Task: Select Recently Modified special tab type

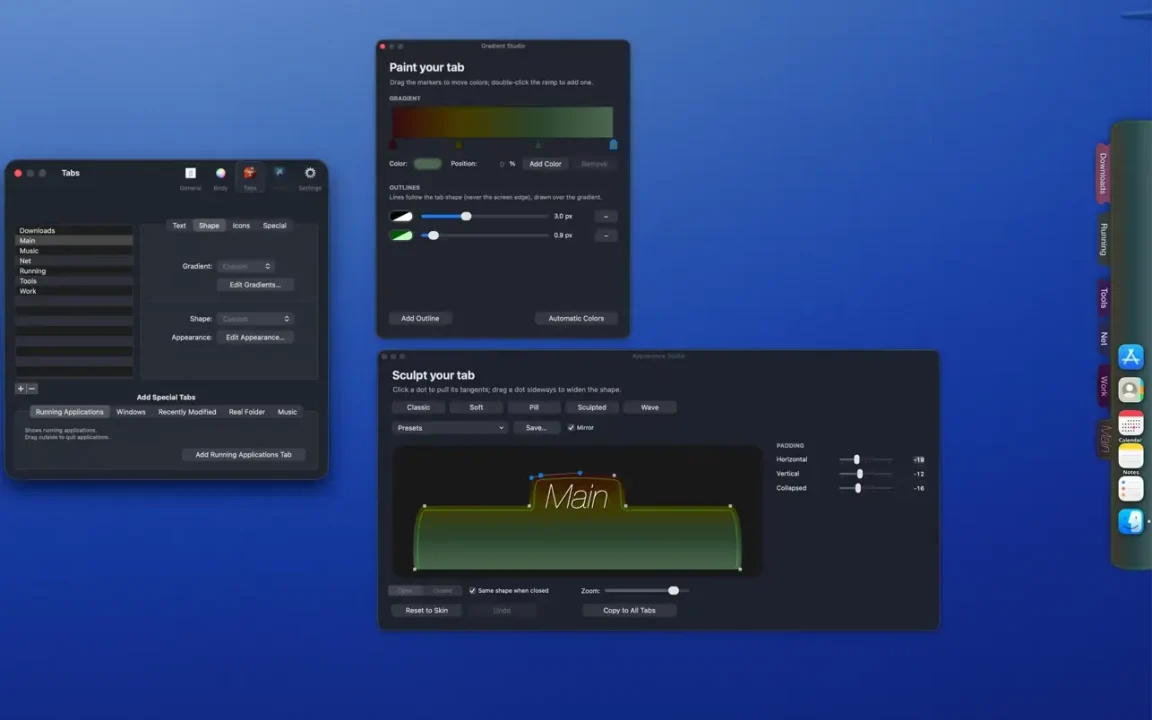Action: pyautogui.click(x=187, y=412)
